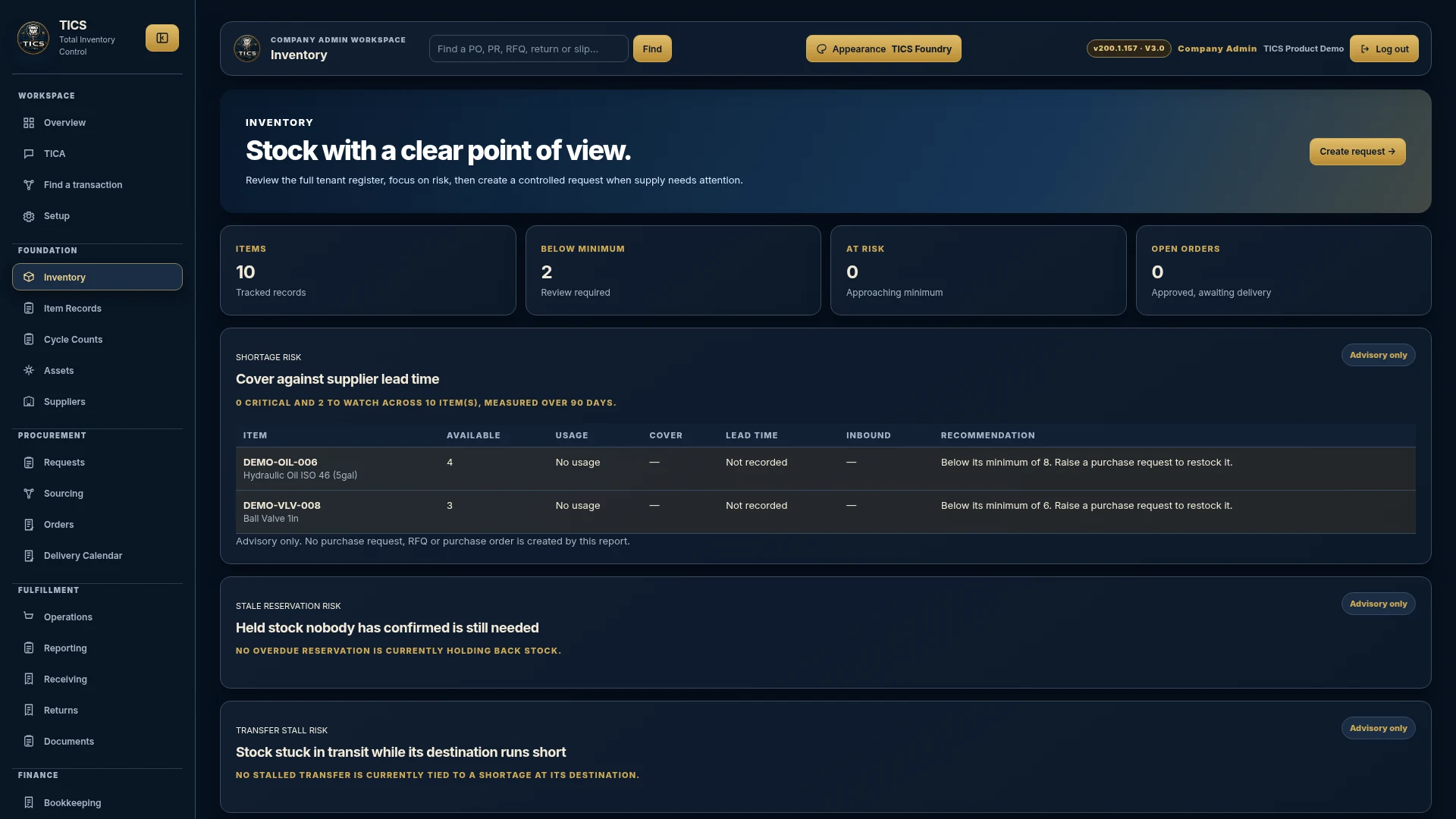Screen dimensions: 1456x819
Task: Click the Hydraulic Oil ISO 46 (5gal) description
Action: click(x=300, y=475)
